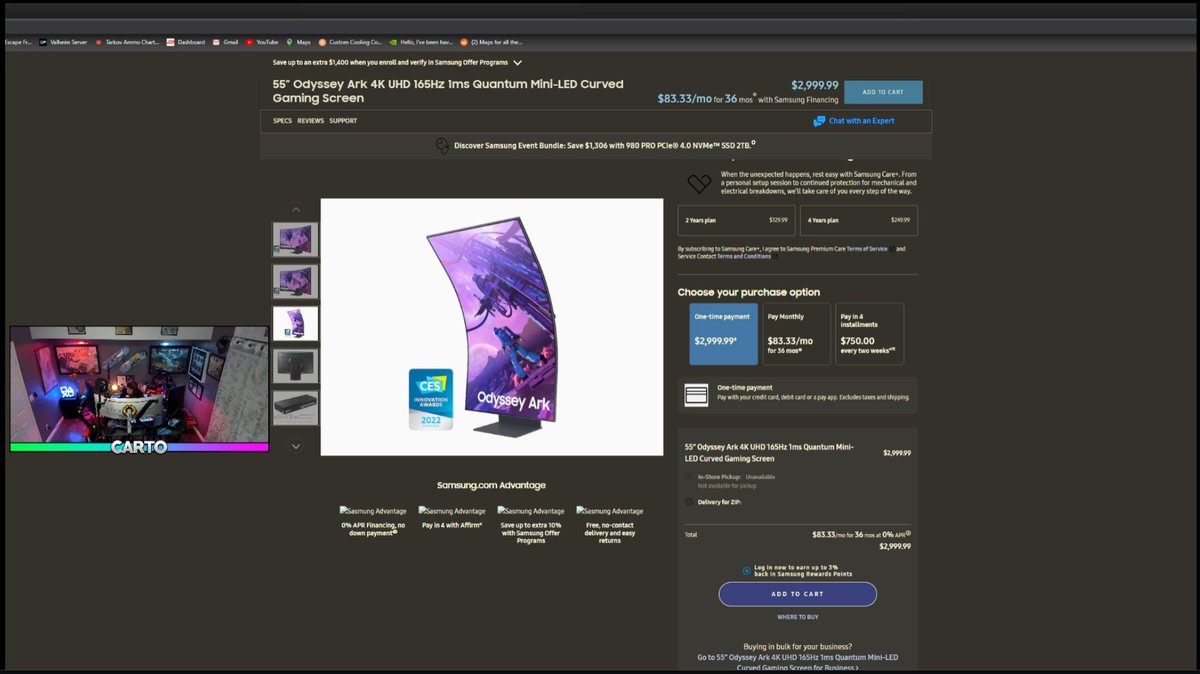The image size is (1200, 674).
Task: Open the Dashboard bookmark
Action: [186, 42]
